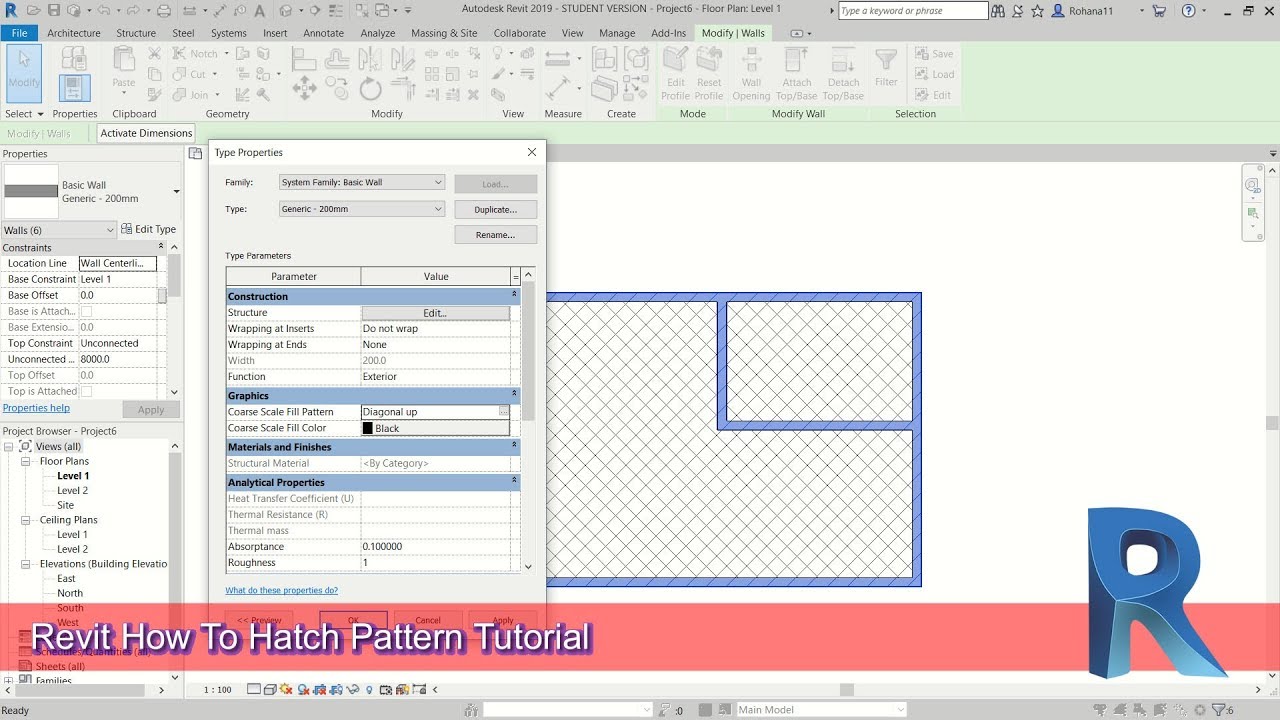This screenshot has height=720, width=1280.
Task: Select the Align tool in Modify panel
Action: tap(305, 60)
